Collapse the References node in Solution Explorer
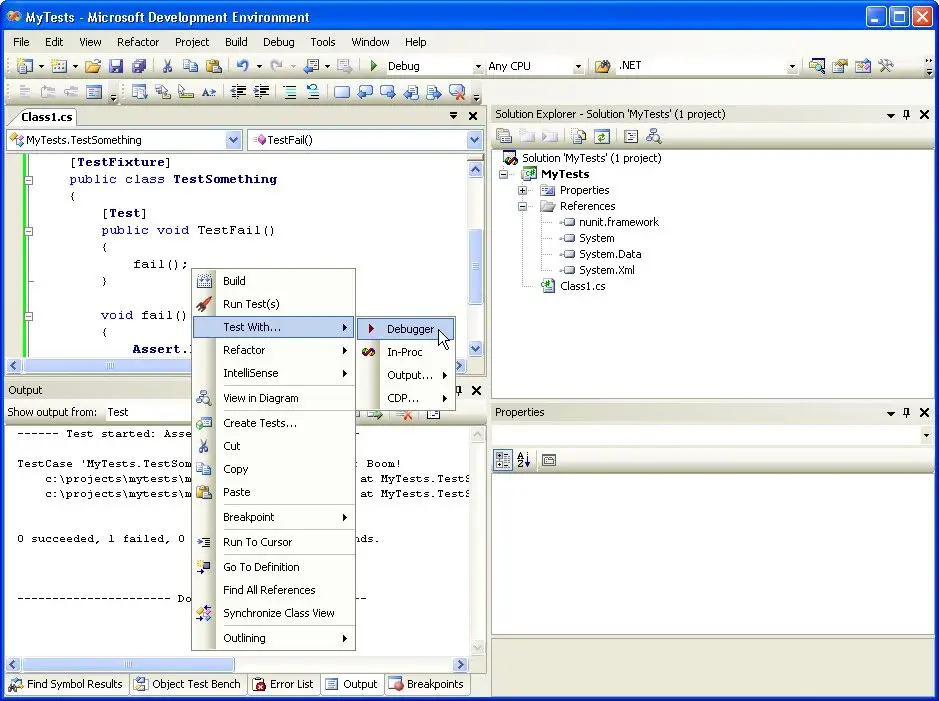The image size is (939, 701). 522,207
